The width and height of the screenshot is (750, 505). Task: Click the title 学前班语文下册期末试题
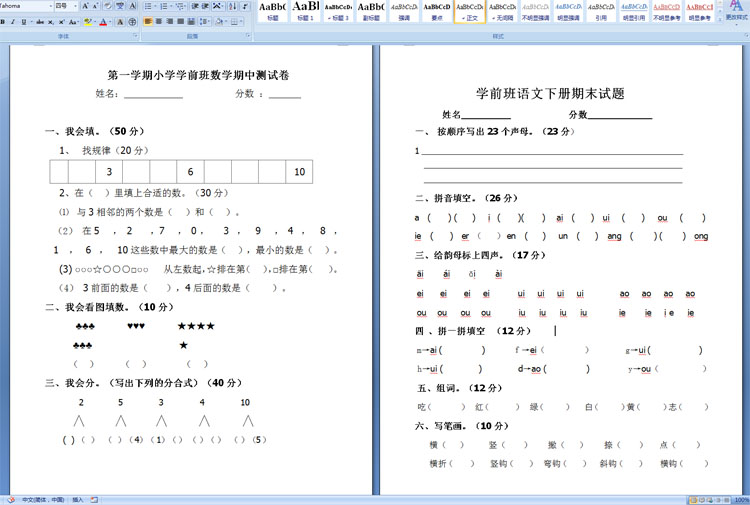(550, 93)
